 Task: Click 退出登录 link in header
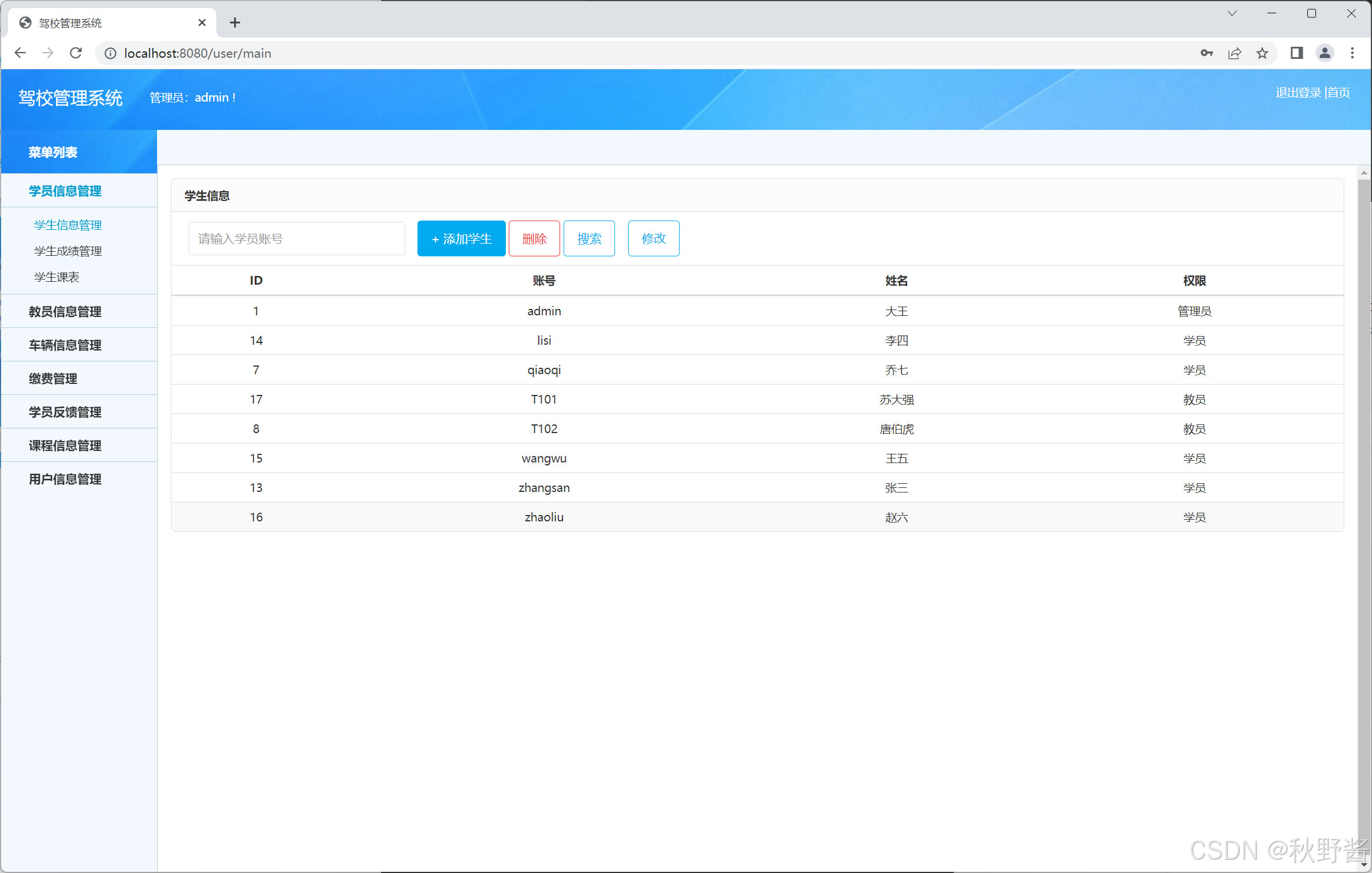tap(1298, 92)
